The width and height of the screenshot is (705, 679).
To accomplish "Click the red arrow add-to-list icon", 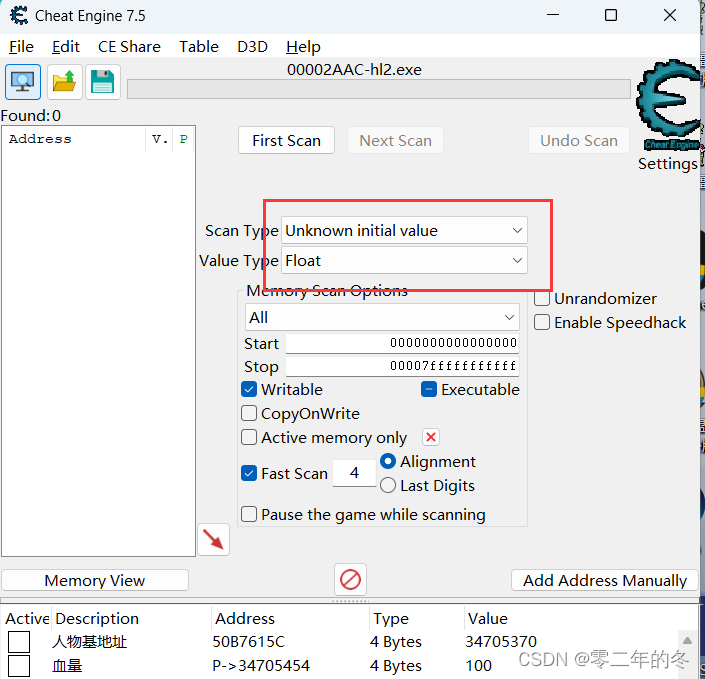I will click(x=213, y=539).
